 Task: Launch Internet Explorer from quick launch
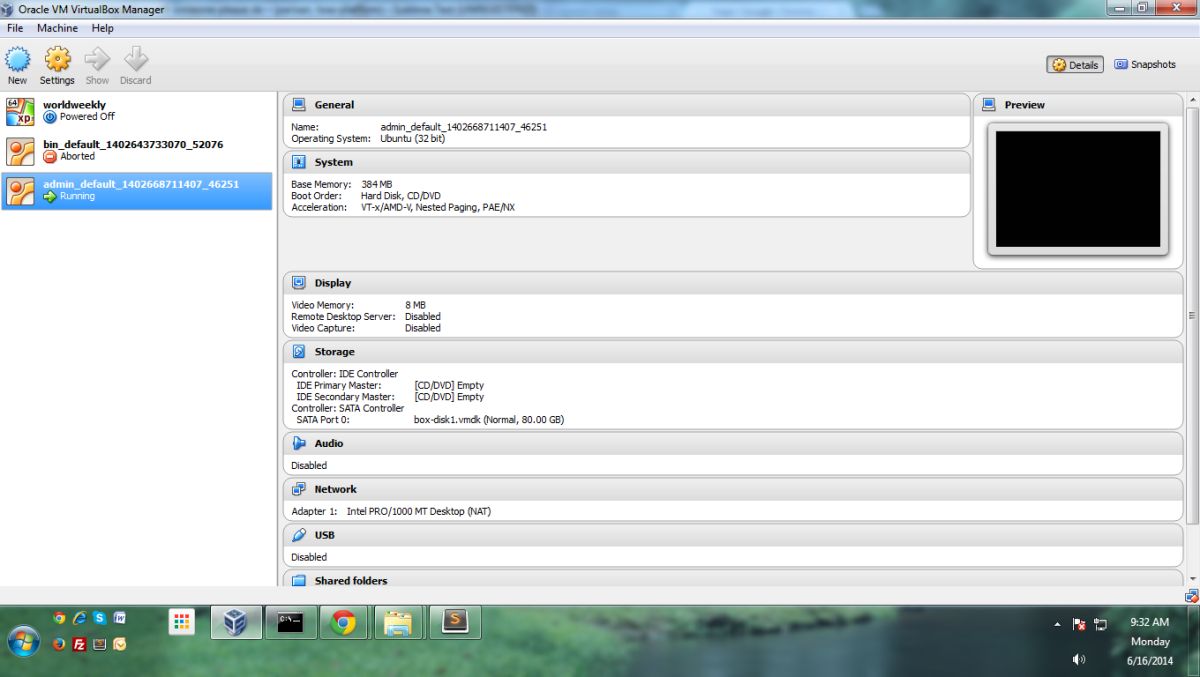coord(79,618)
